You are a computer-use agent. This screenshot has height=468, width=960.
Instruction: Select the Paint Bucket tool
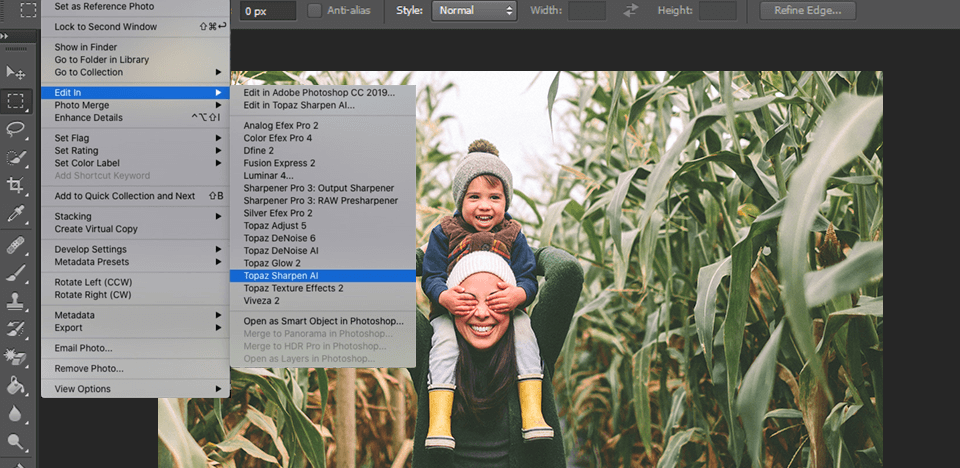pyautogui.click(x=15, y=386)
